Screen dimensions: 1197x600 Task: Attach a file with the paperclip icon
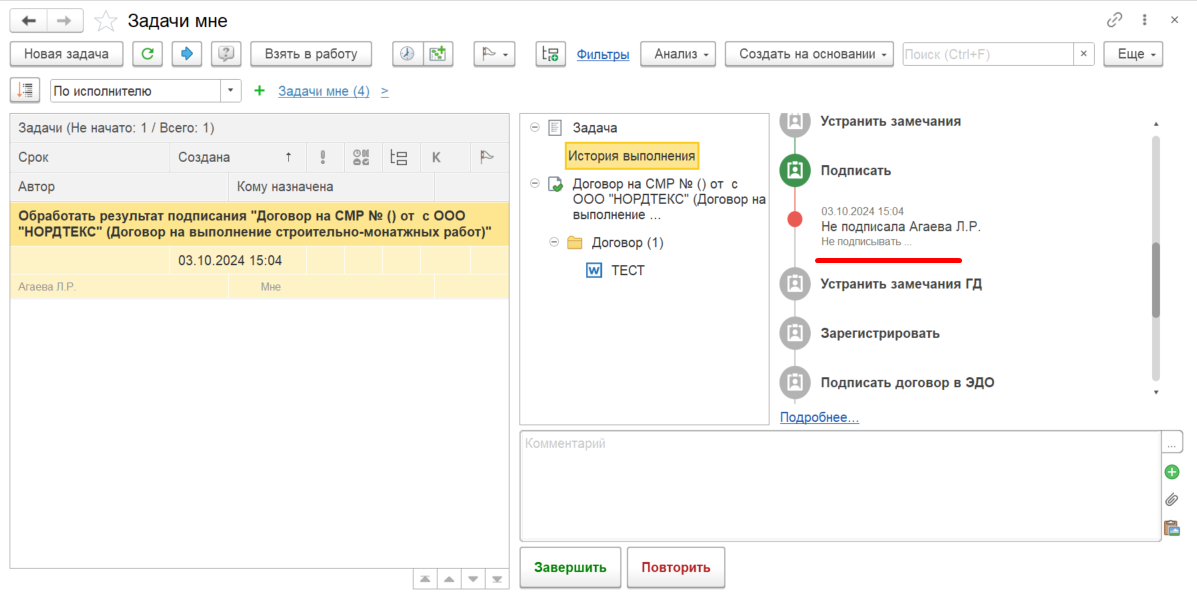[x=1172, y=500]
